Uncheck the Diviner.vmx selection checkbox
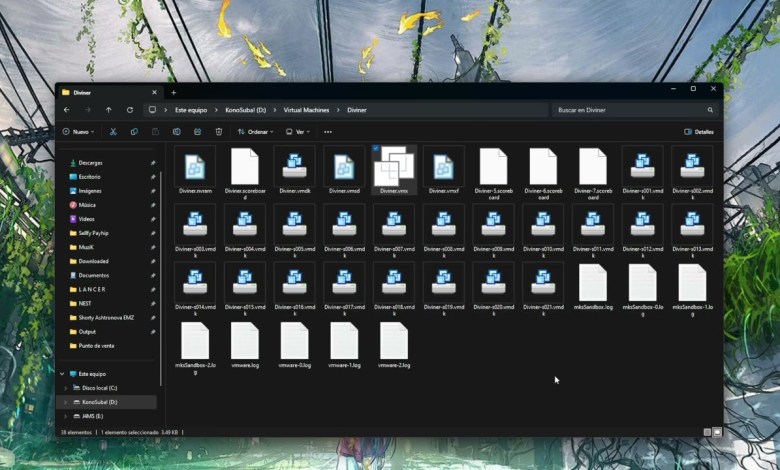This screenshot has height=470, width=780. (x=376, y=148)
